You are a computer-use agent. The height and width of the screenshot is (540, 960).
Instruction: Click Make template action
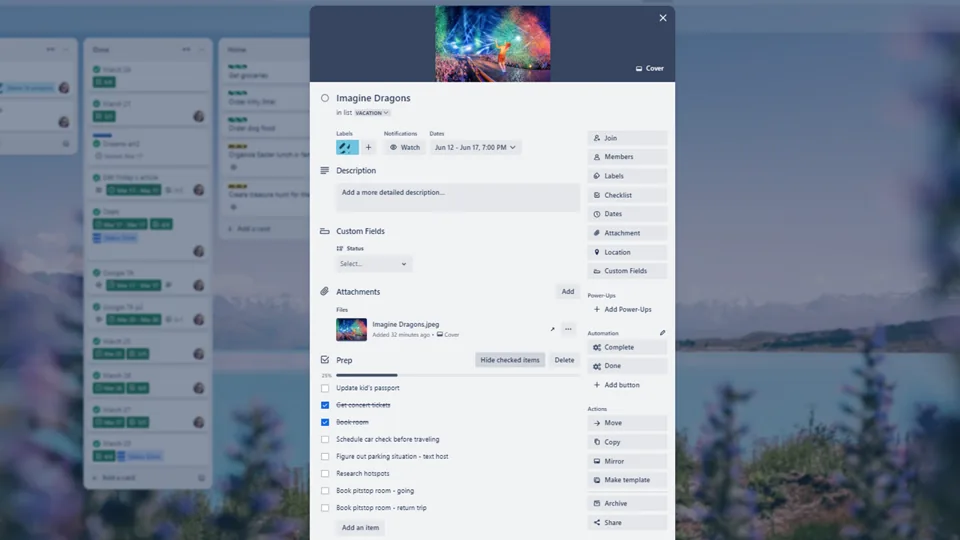tap(627, 480)
